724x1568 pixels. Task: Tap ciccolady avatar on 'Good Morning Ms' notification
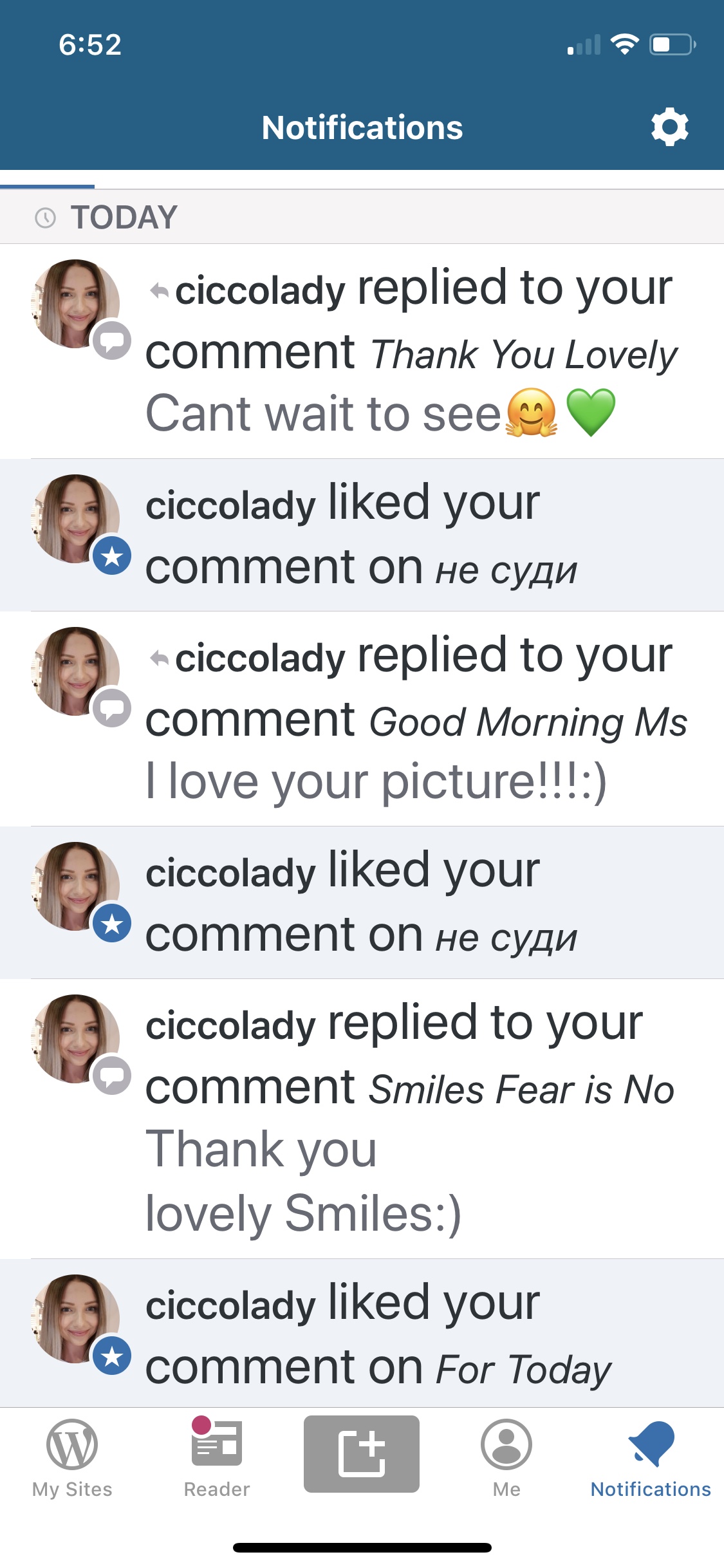[75, 671]
